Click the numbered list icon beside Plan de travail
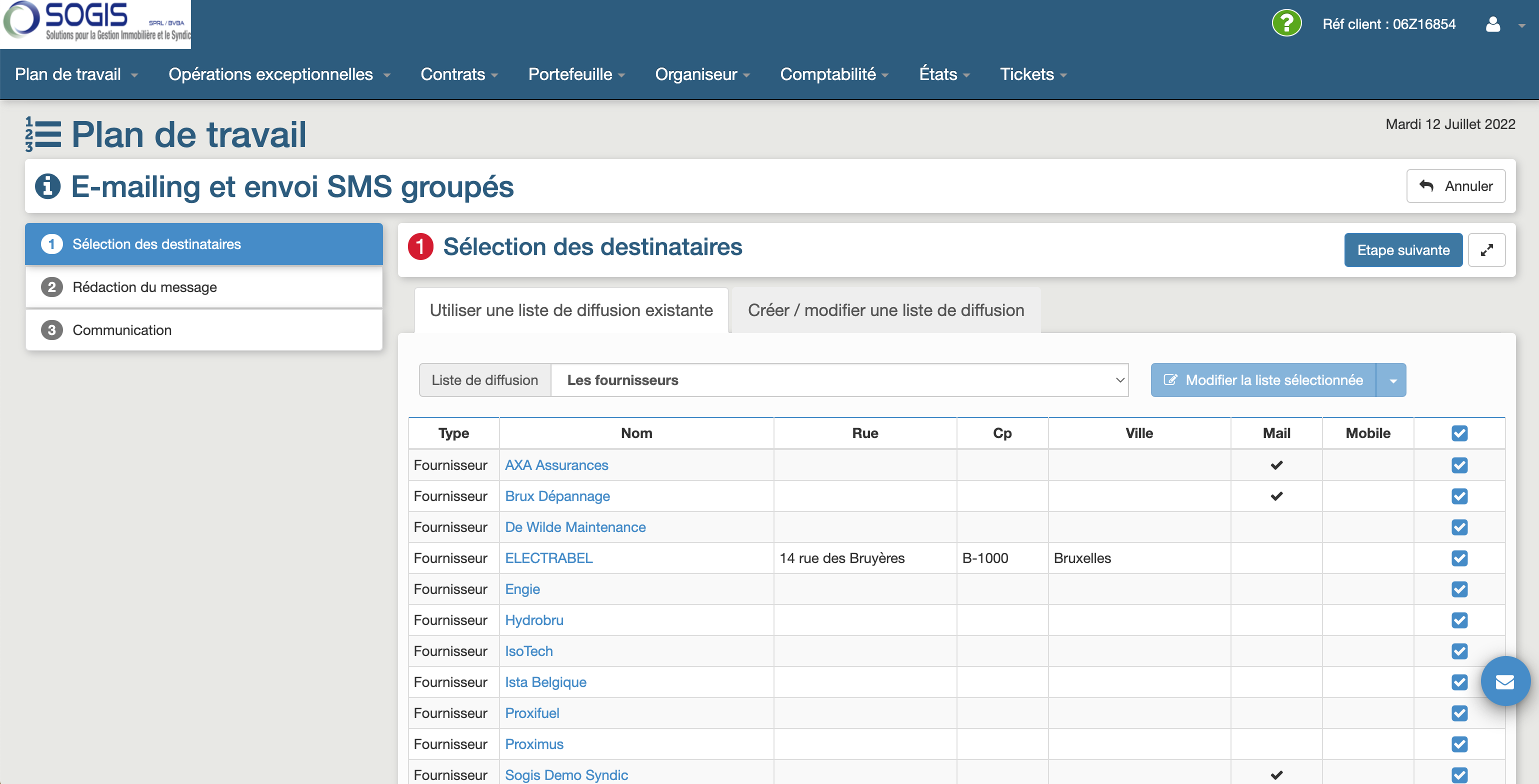Image resolution: width=1539 pixels, height=784 pixels. click(x=43, y=134)
